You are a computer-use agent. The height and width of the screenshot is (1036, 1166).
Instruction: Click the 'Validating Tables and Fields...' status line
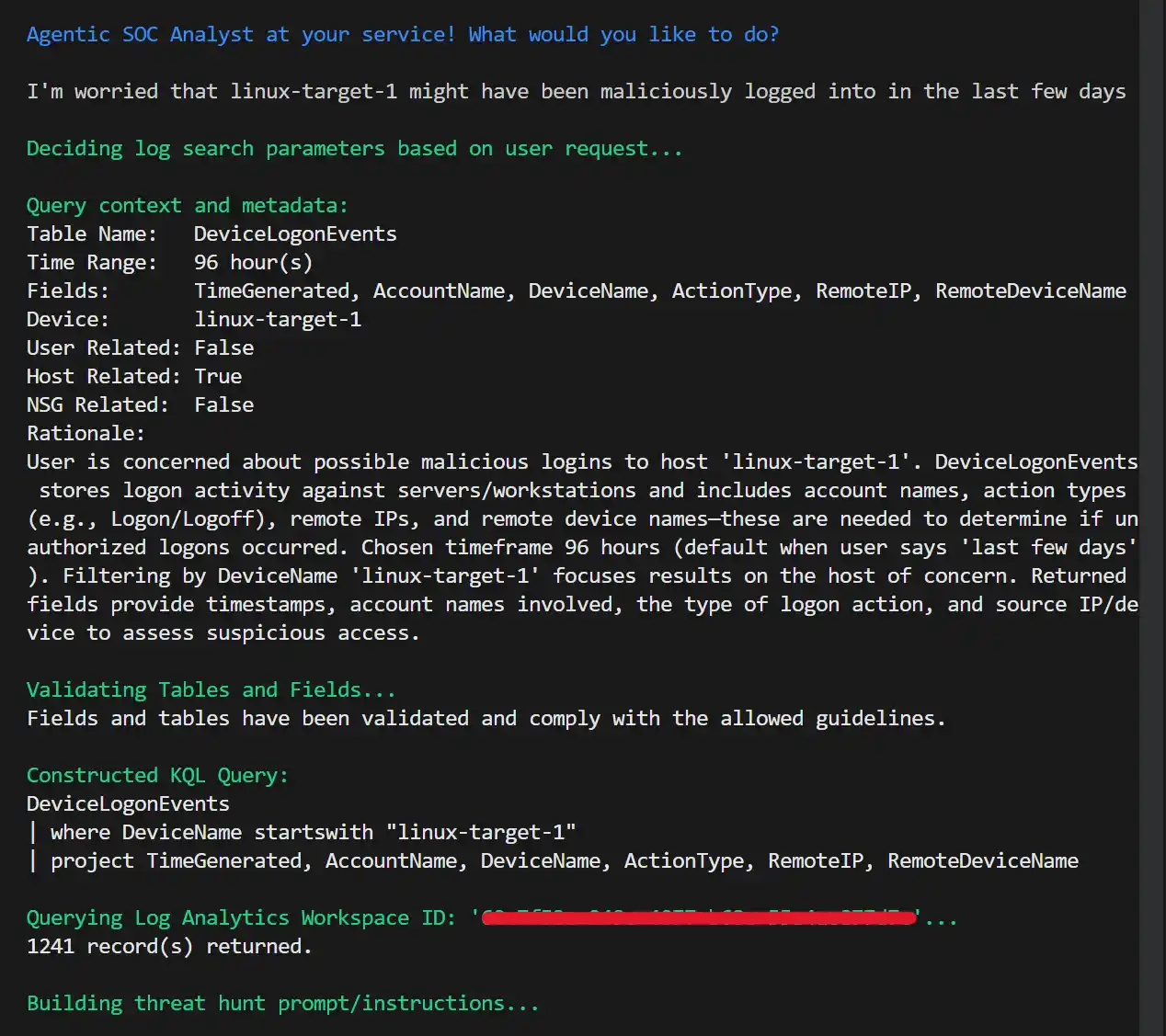[x=211, y=690]
